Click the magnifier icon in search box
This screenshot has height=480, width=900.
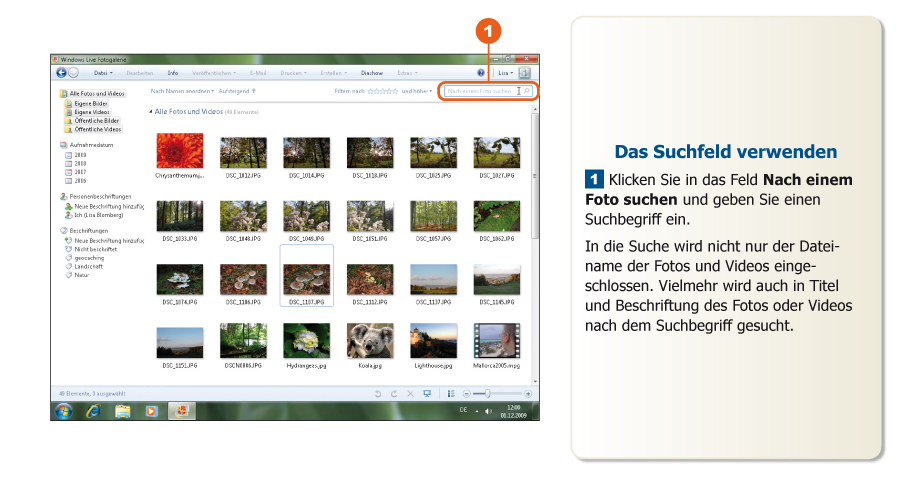point(527,91)
